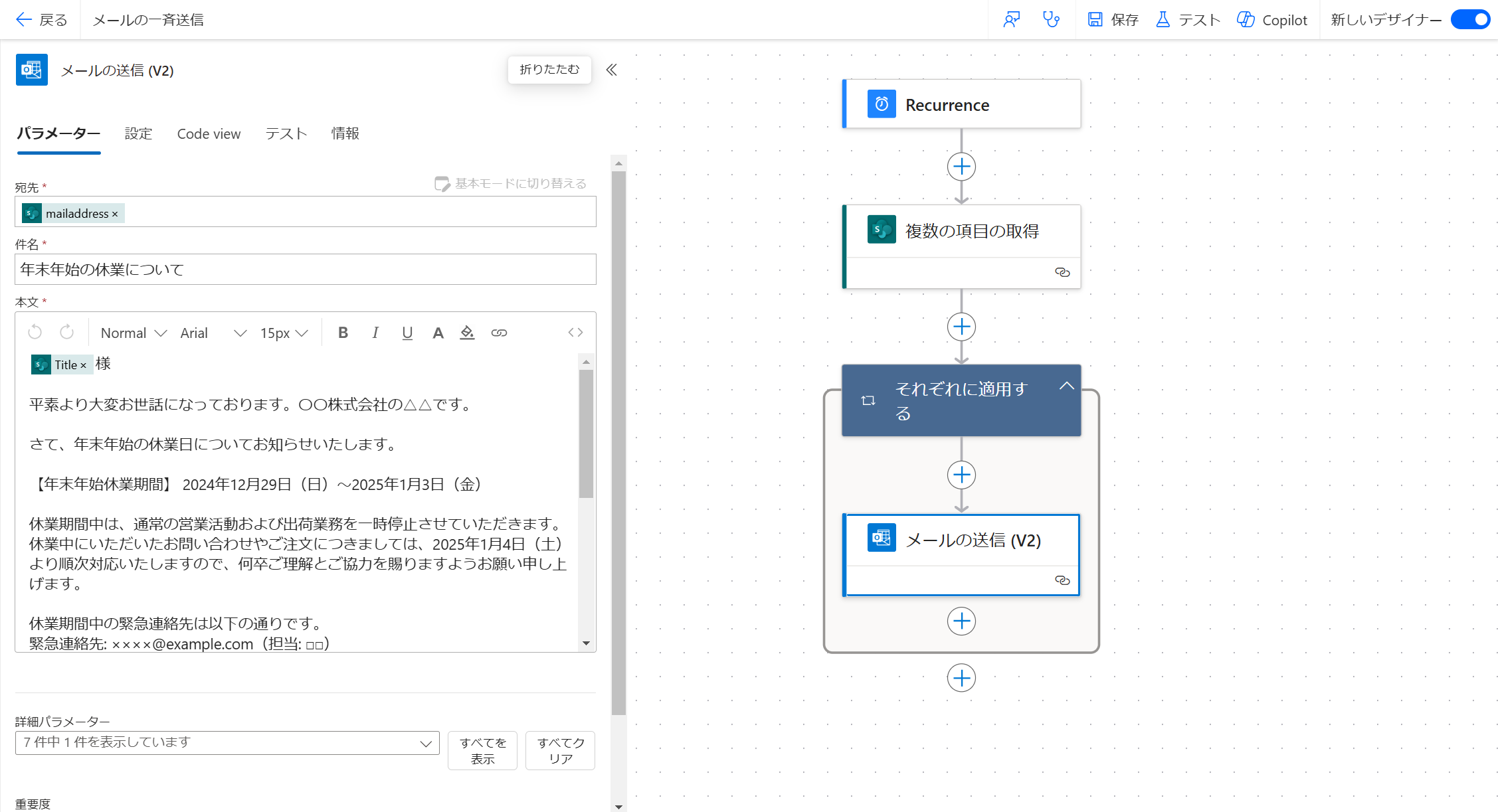Image resolution: width=1498 pixels, height=812 pixels.
Task: Save the flow with the 保存 button
Action: pyautogui.click(x=1113, y=20)
